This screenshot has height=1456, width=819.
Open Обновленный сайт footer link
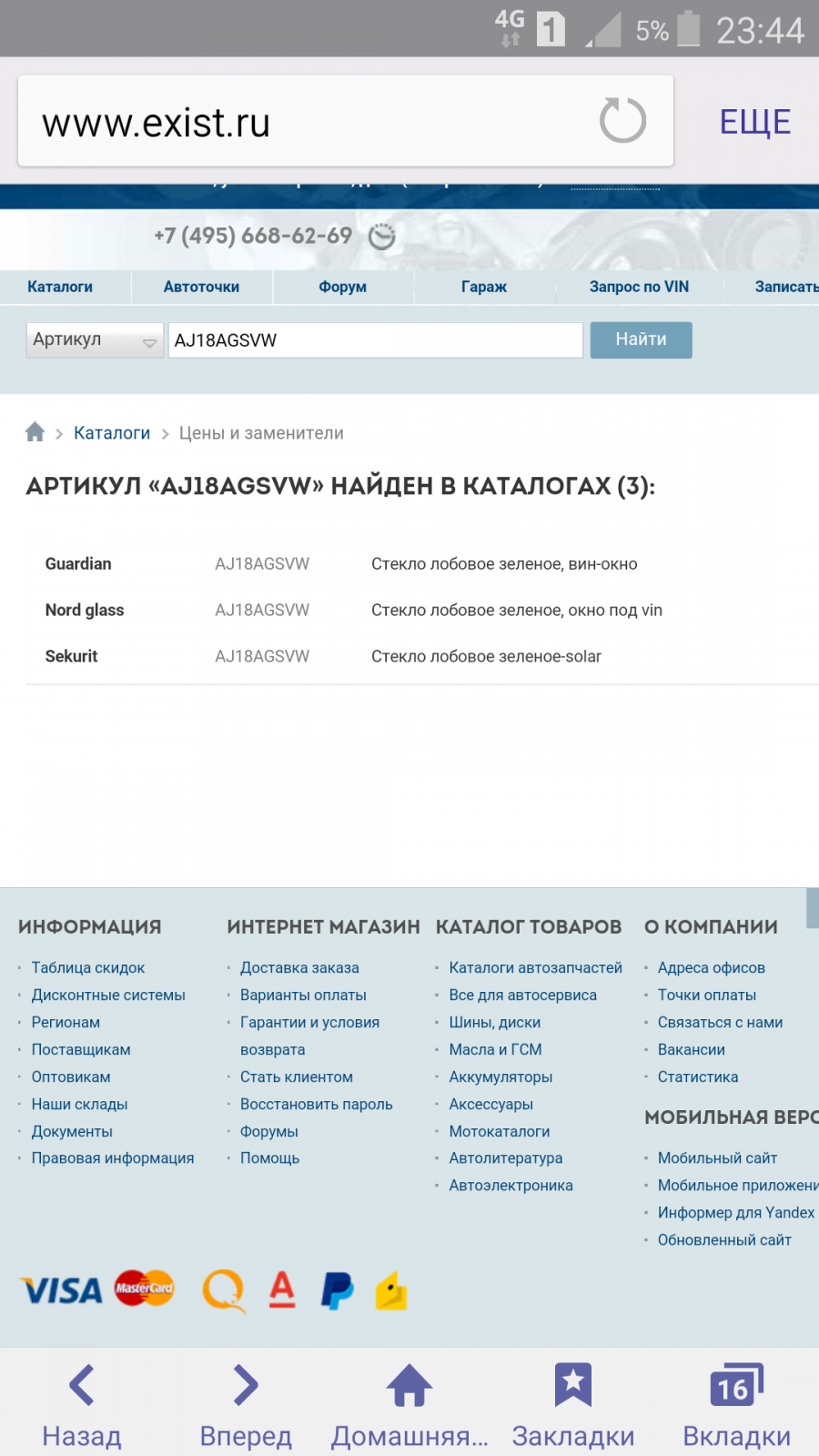pos(724,1239)
